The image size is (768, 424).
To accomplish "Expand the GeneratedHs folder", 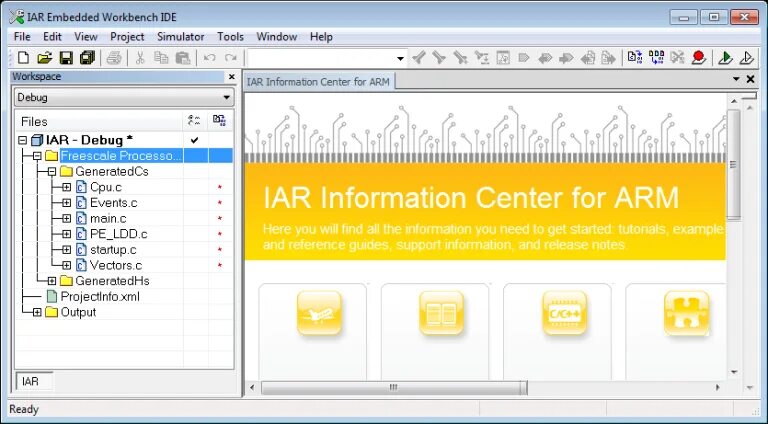I will tap(52, 282).
